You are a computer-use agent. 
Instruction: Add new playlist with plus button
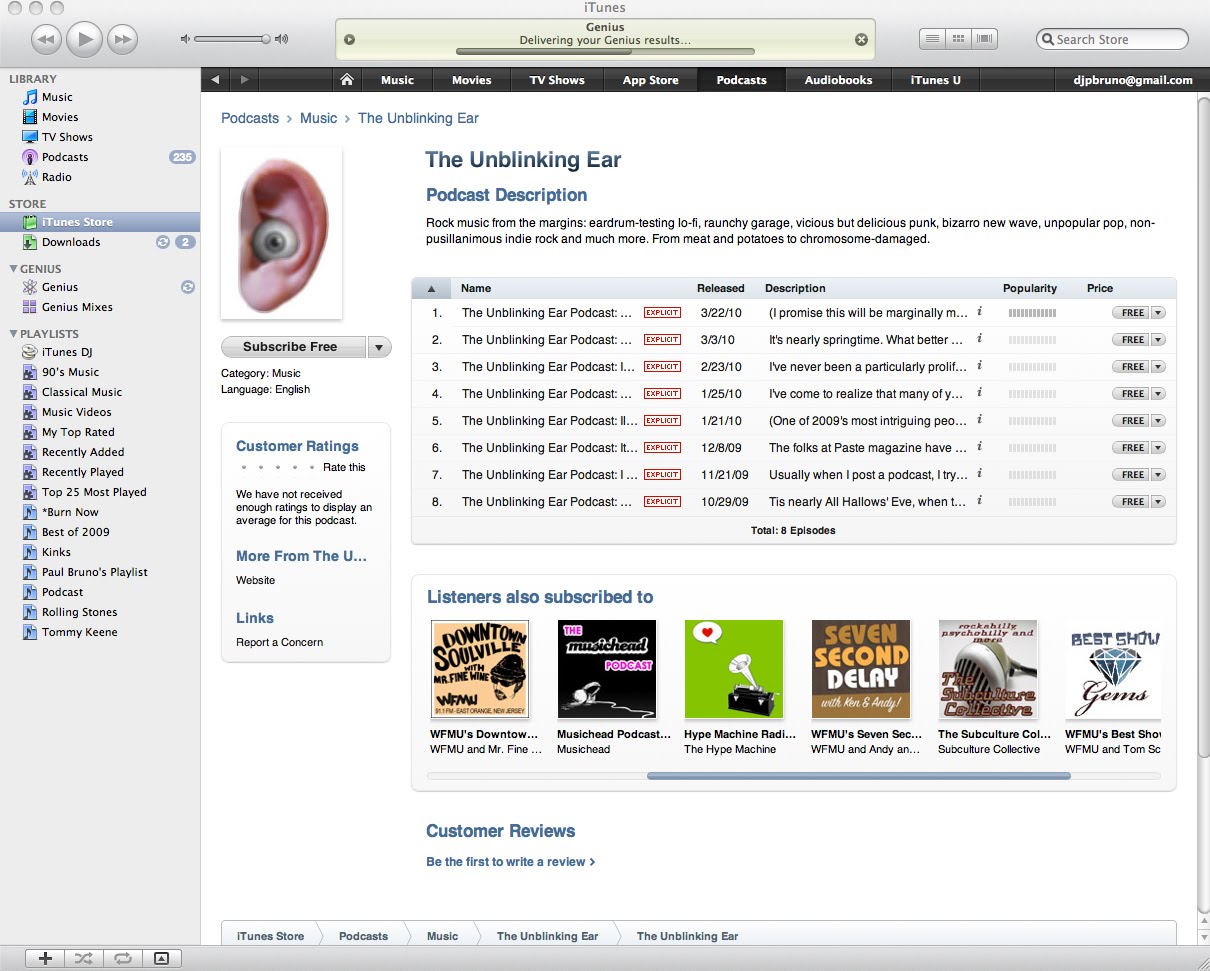click(45, 958)
